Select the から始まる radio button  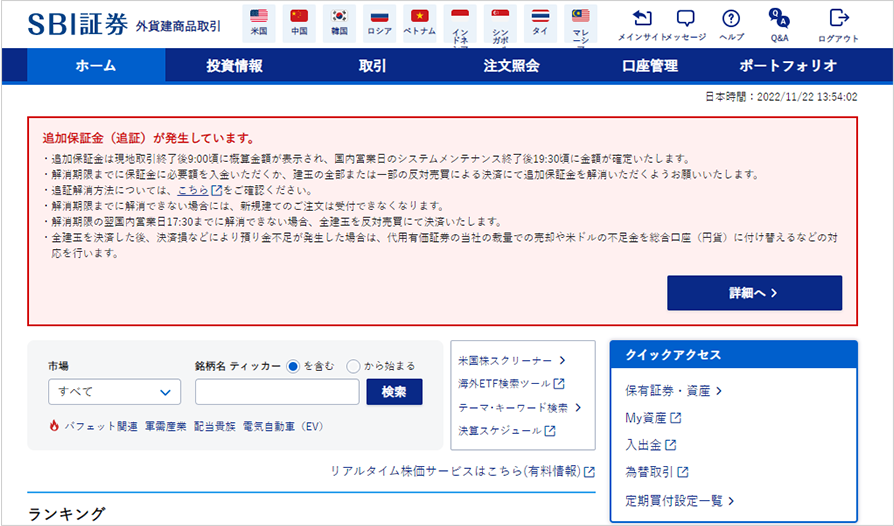353,366
